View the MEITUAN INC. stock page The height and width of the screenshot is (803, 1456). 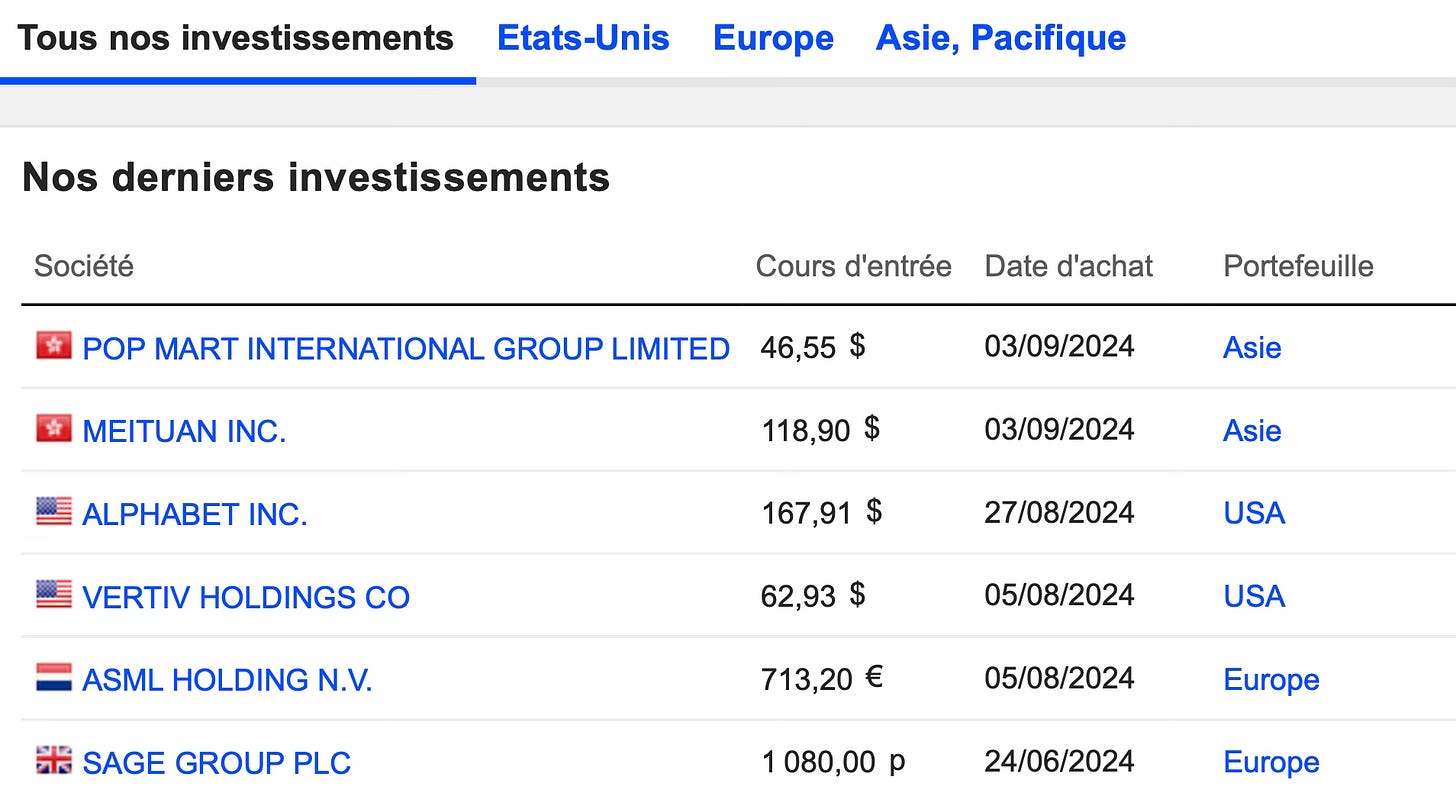pyautogui.click(x=184, y=430)
